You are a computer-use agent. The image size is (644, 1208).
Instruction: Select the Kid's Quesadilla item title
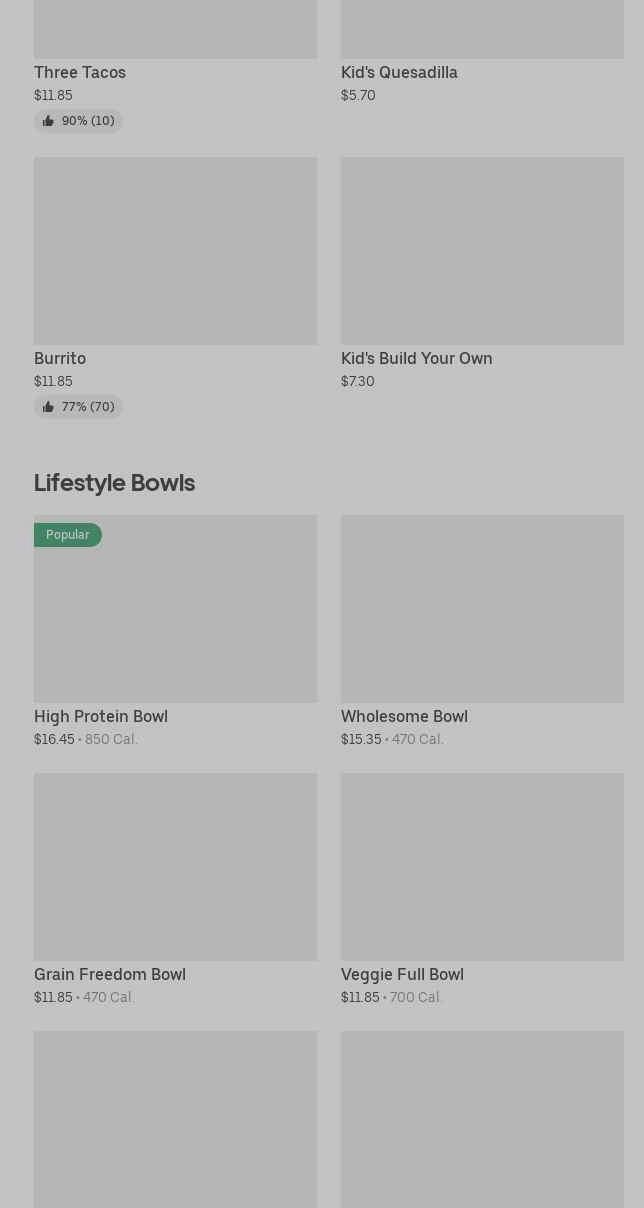(399, 73)
